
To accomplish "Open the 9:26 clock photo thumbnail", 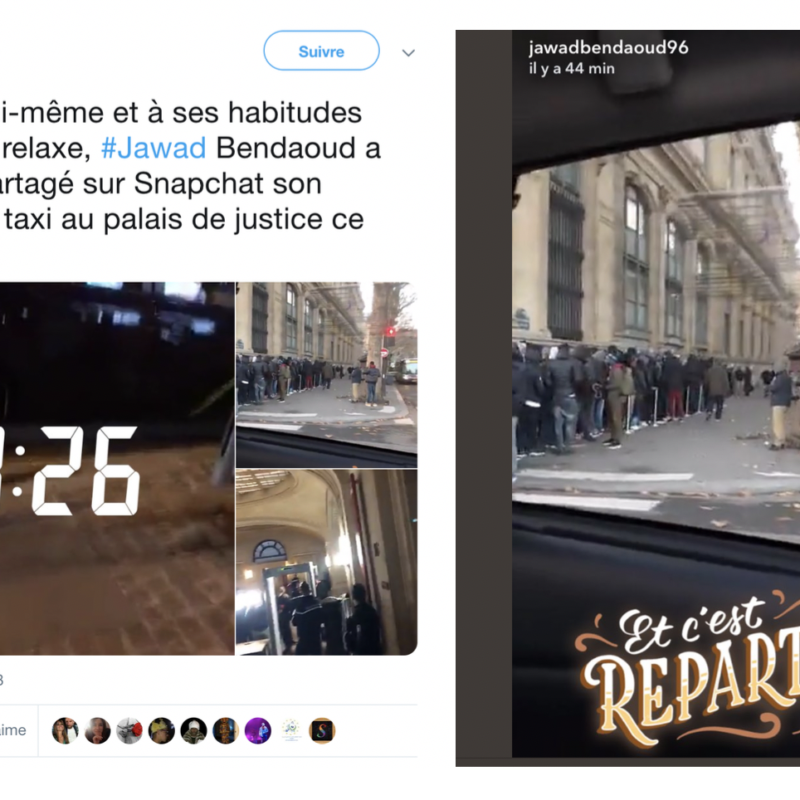I will pyautogui.click(x=117, y=468).
